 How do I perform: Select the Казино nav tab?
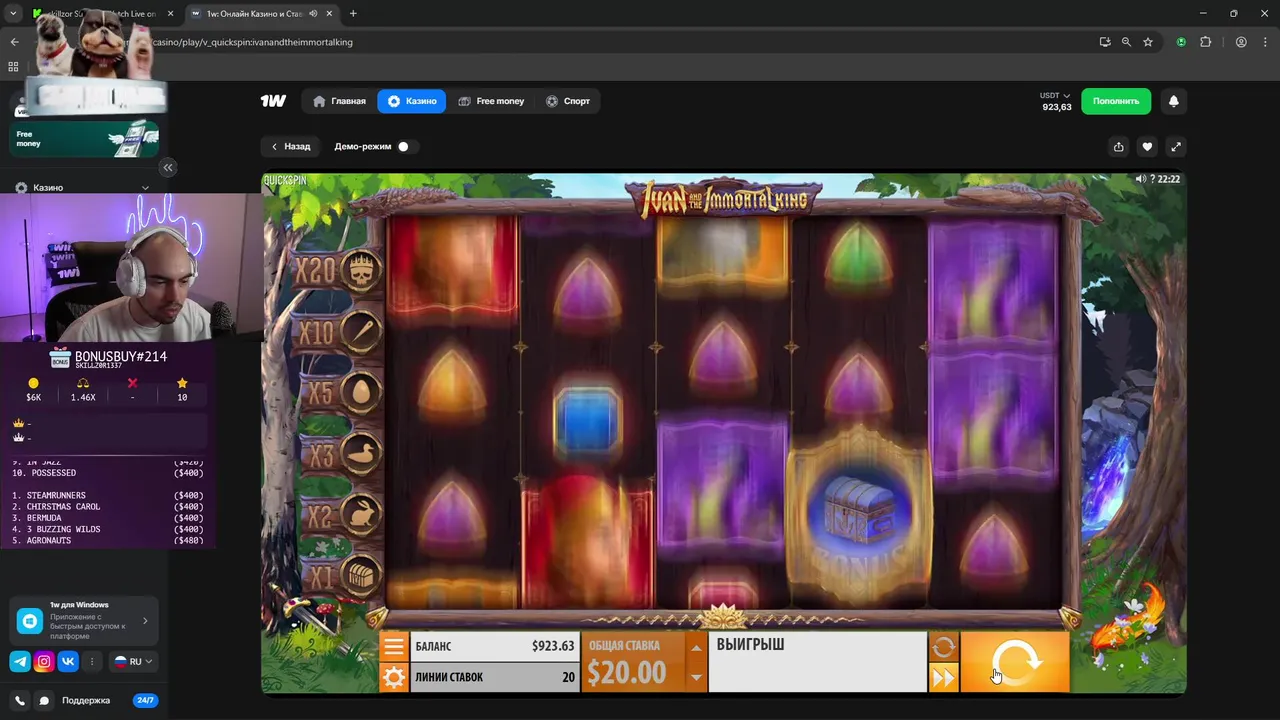[412, 101]
